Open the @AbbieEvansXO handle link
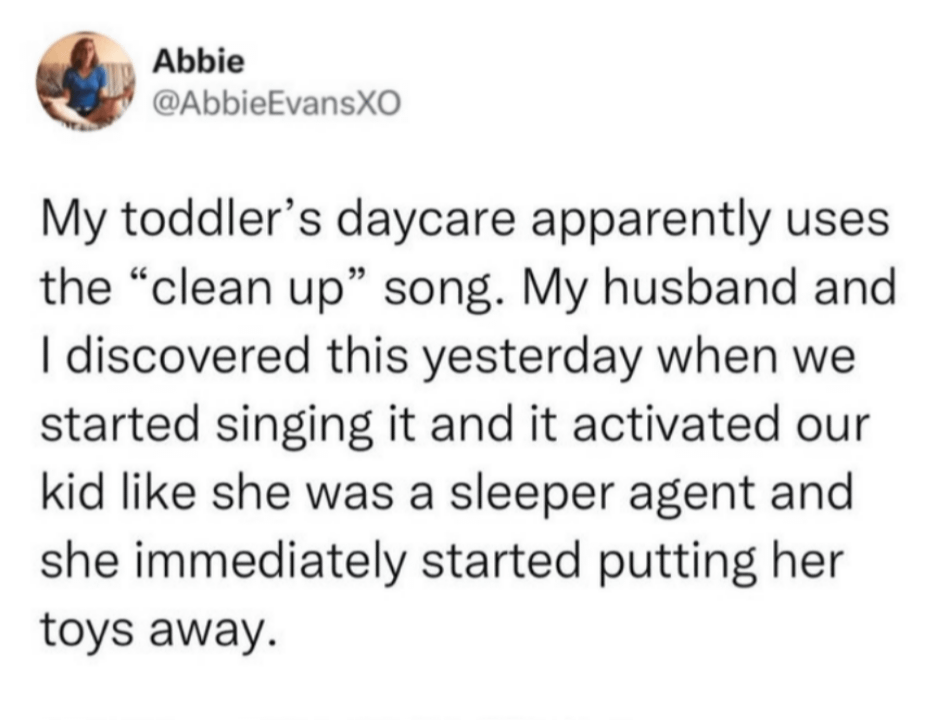Image resolution: width=925 pixels, height=720 pixels. [x=276, y=103]
